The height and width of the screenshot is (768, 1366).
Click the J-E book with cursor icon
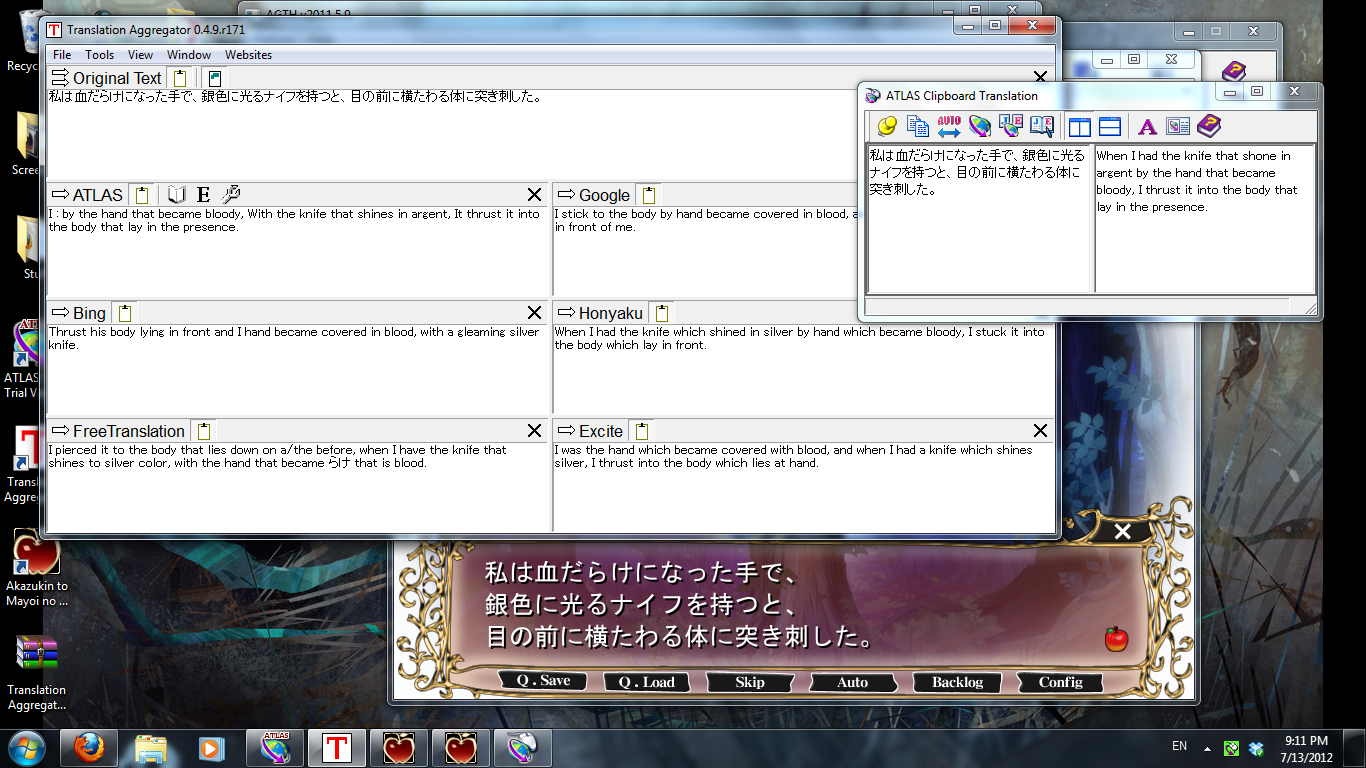point(1041,126)
